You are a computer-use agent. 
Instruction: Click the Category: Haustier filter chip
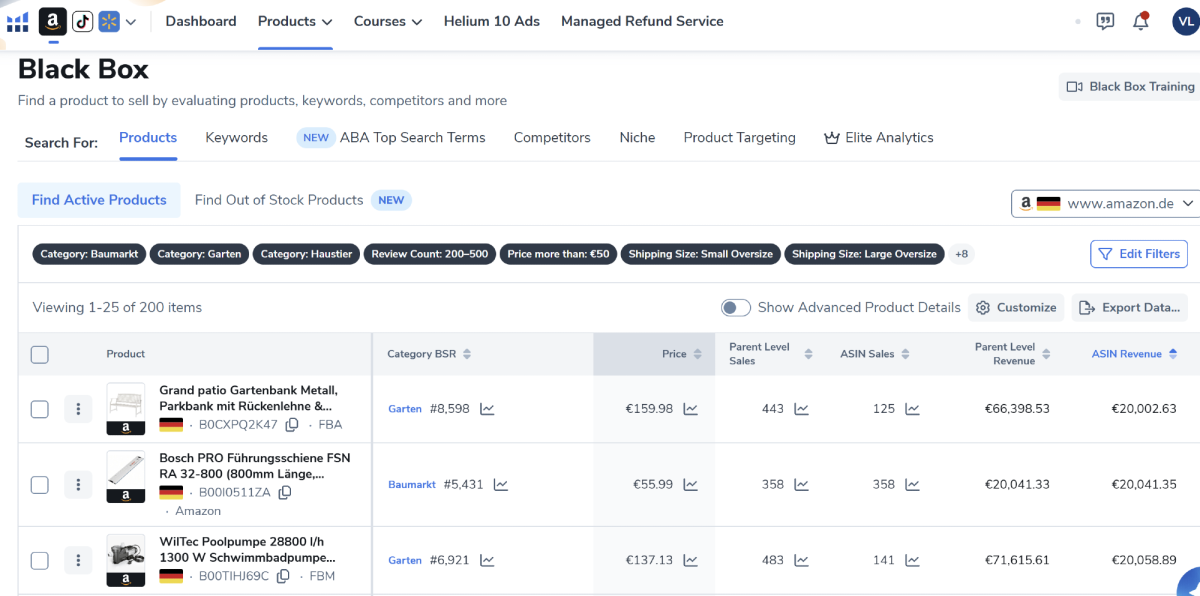point(306,254)
